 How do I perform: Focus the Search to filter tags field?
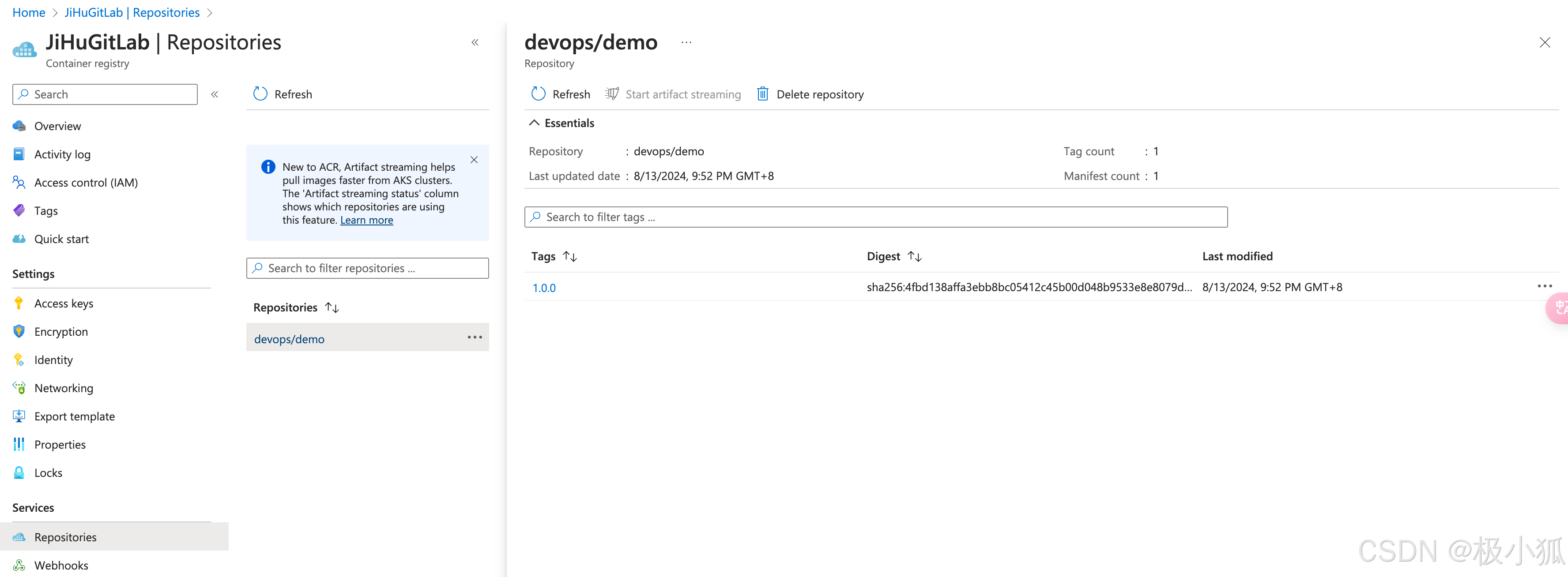876,217
